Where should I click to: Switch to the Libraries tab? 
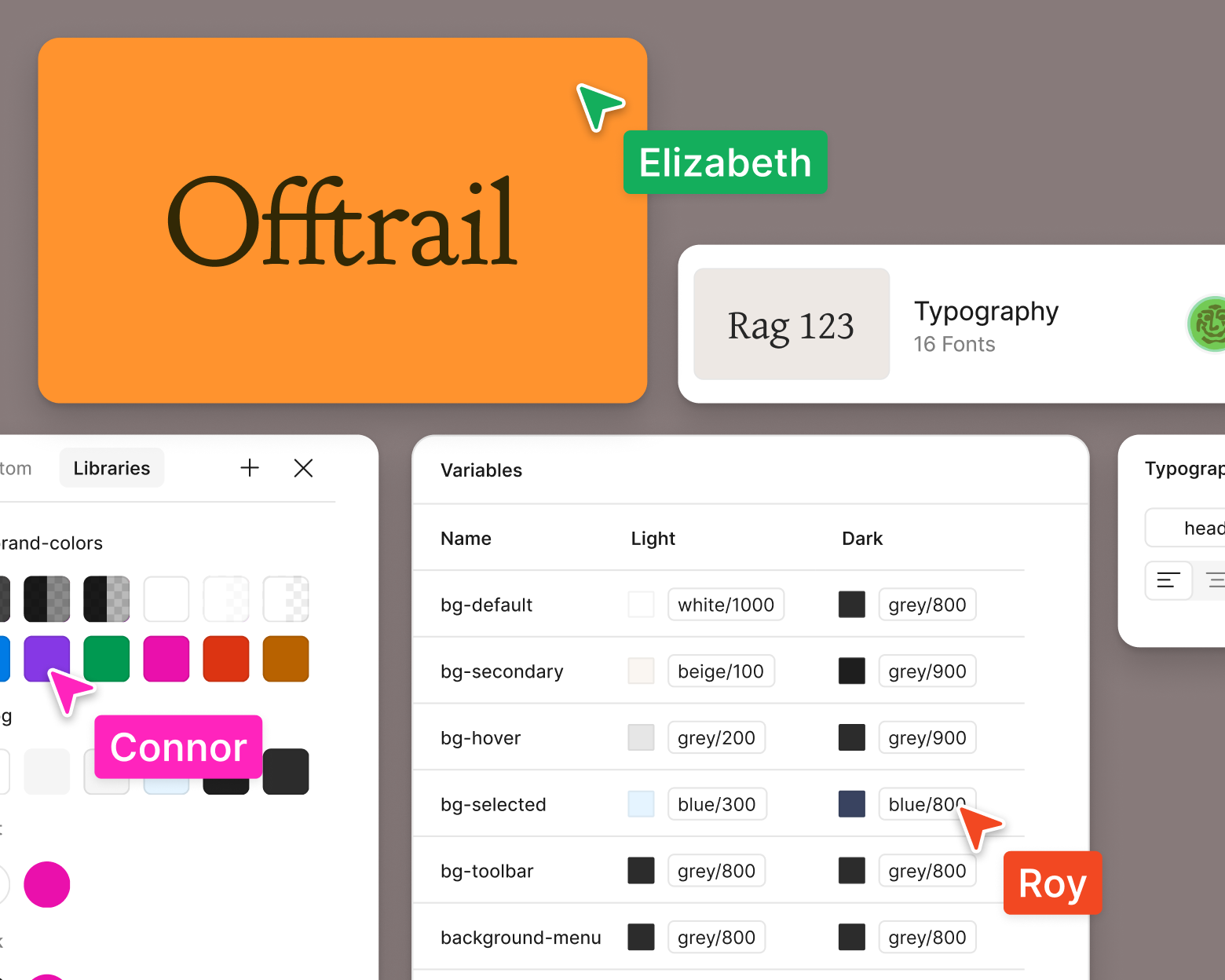[x=112, y=468]
